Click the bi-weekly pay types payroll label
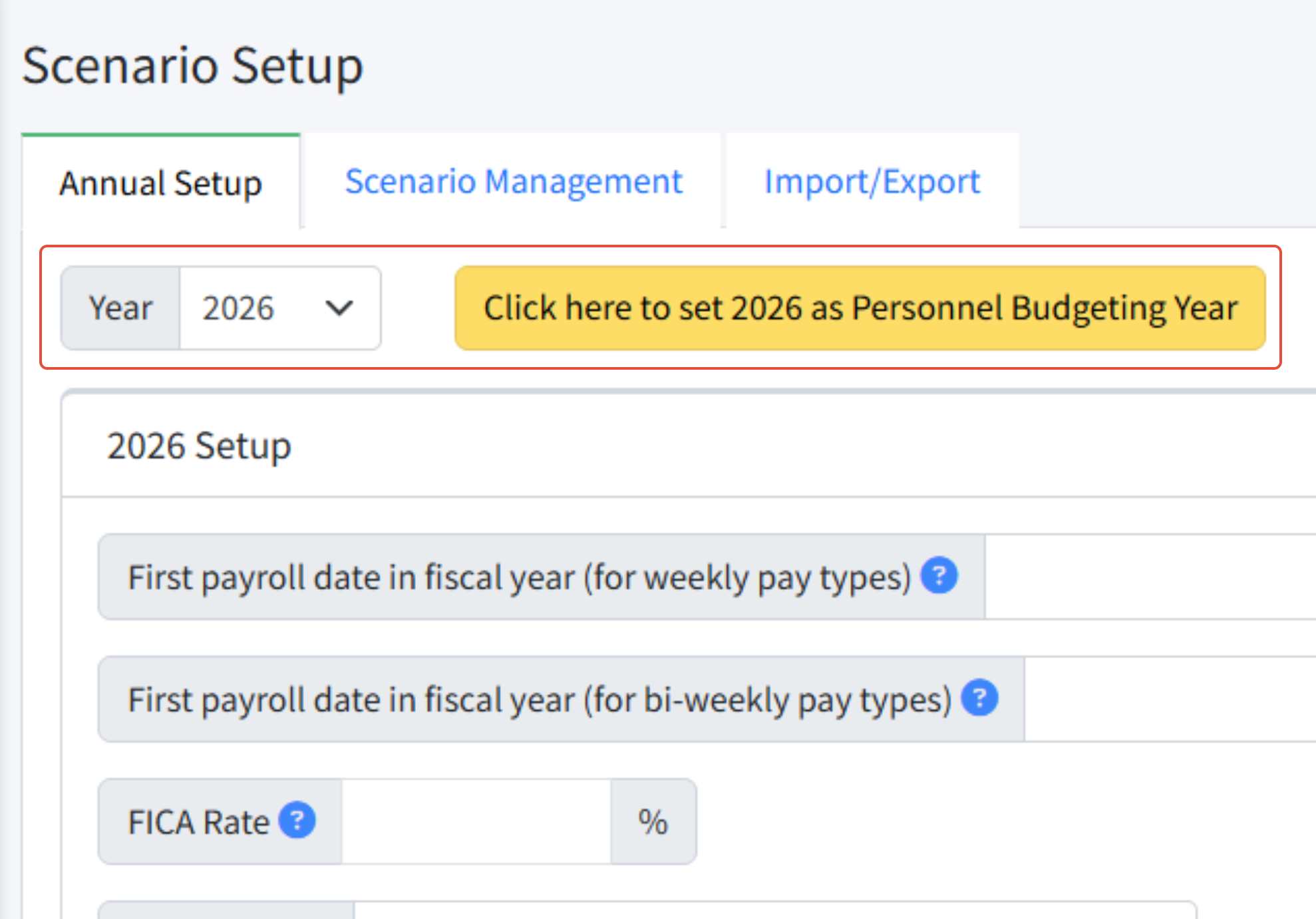The image size is (1316, 919). click(x=540, y=699)
